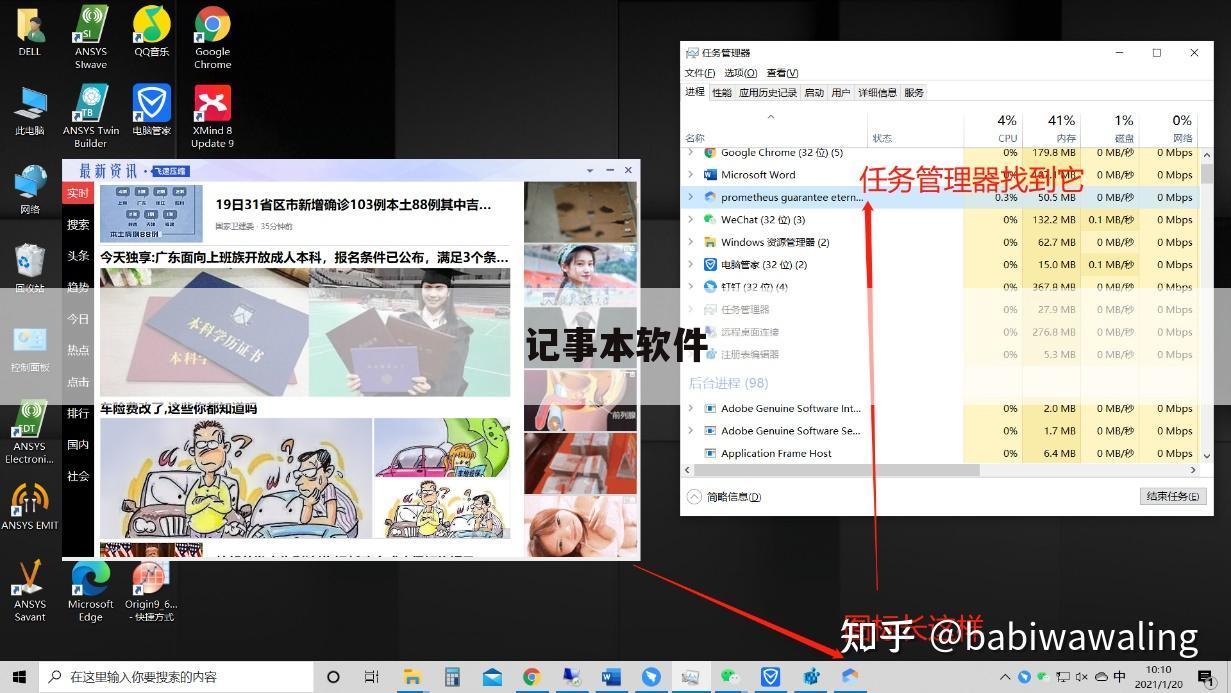Launch Google Chrome desktop shortcut

(212, 37)
